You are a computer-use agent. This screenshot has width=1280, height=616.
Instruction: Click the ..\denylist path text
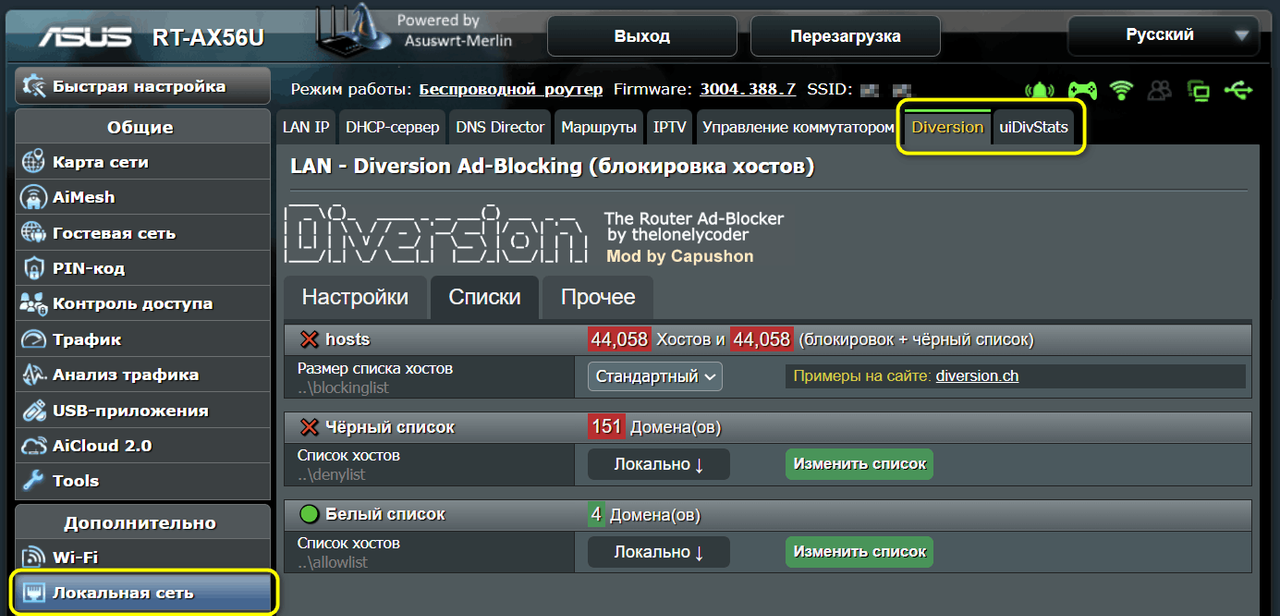[332, 474]
